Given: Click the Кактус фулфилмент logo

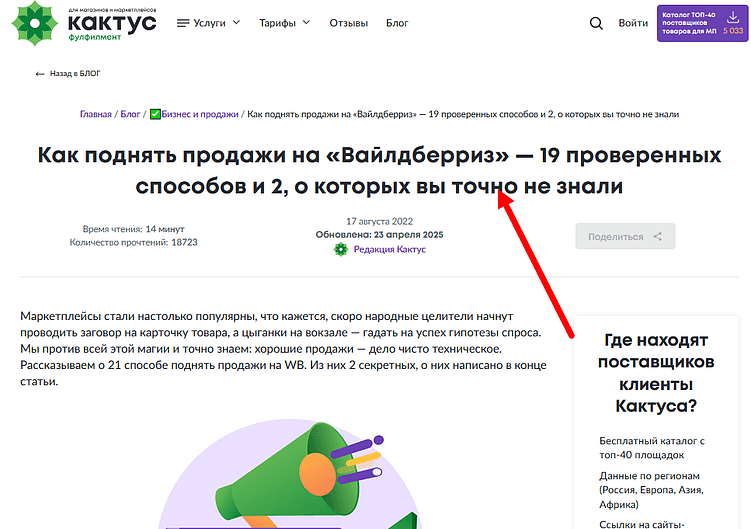Looking at the screenshot, I should point(84,23).
